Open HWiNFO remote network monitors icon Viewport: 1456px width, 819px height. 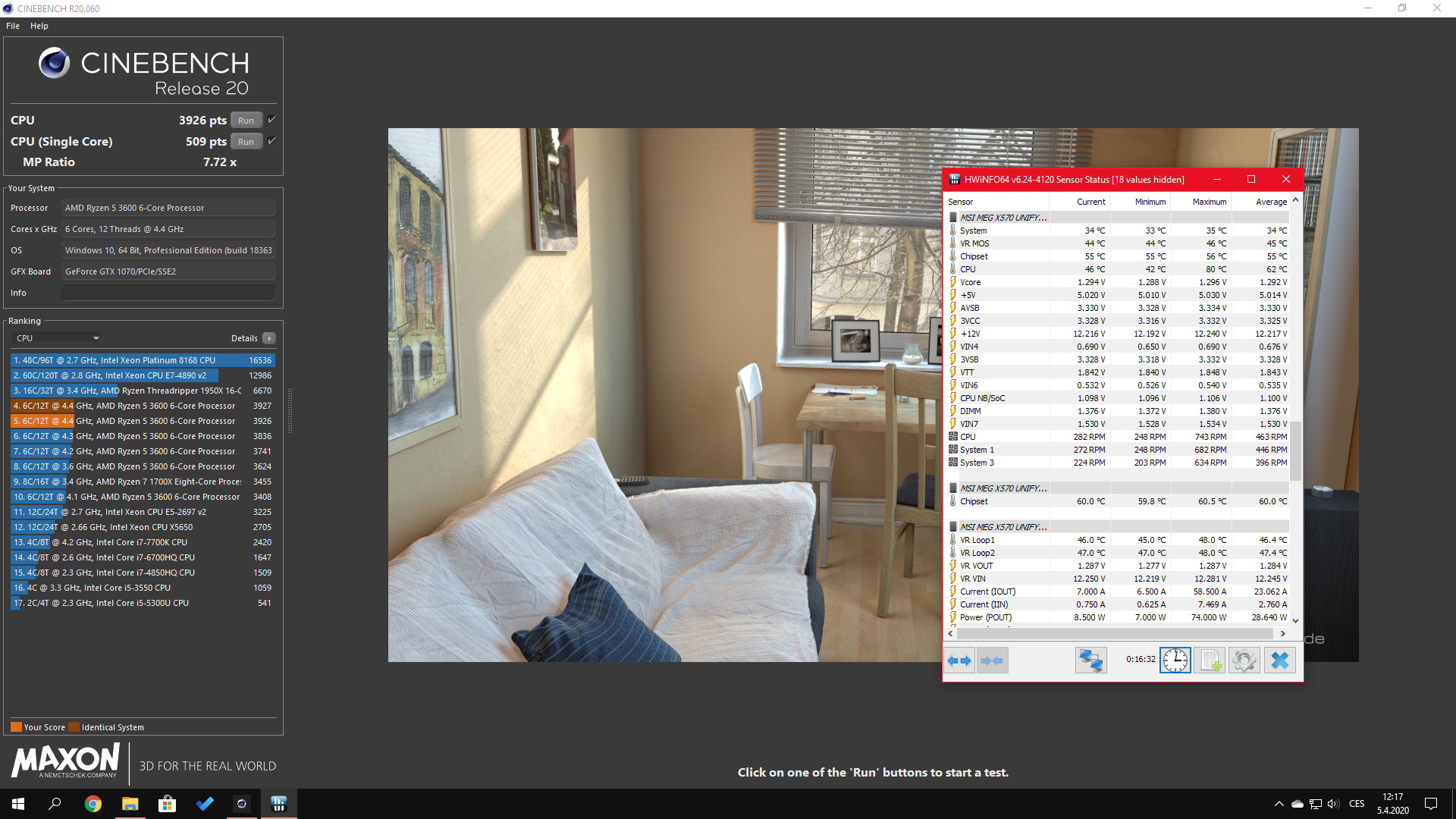1090,661
